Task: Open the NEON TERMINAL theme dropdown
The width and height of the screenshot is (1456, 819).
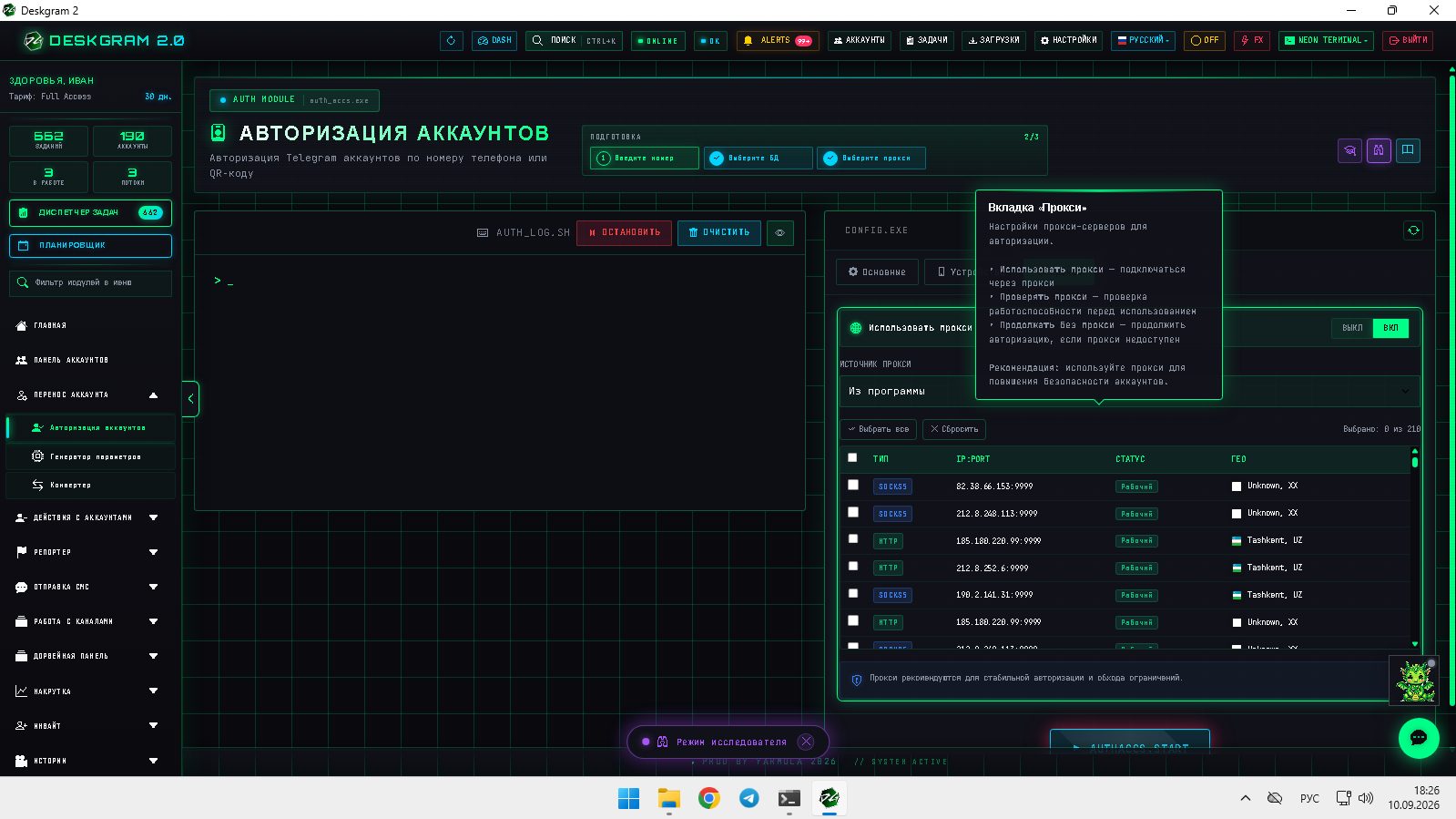Action: click(x=1326, y=41)
